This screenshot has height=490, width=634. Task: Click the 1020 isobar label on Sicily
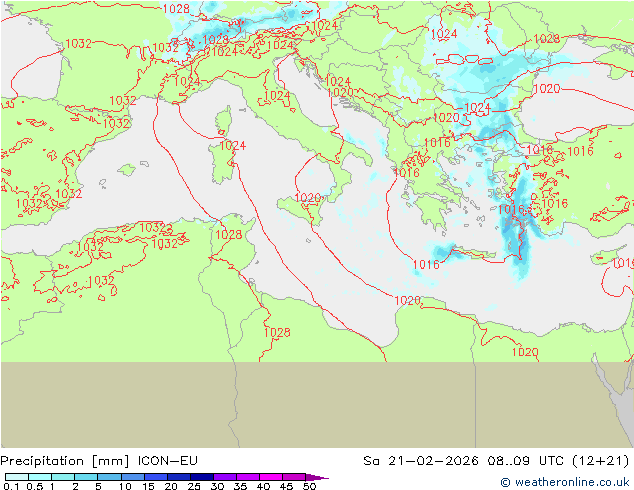(308, 198)
